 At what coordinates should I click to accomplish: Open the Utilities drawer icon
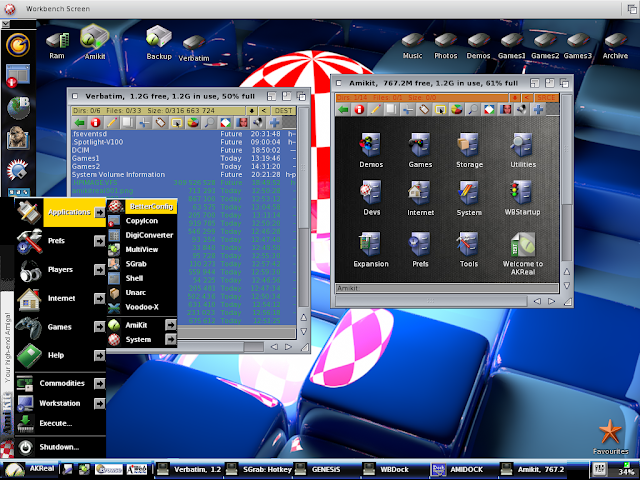[x=522, y=150]
